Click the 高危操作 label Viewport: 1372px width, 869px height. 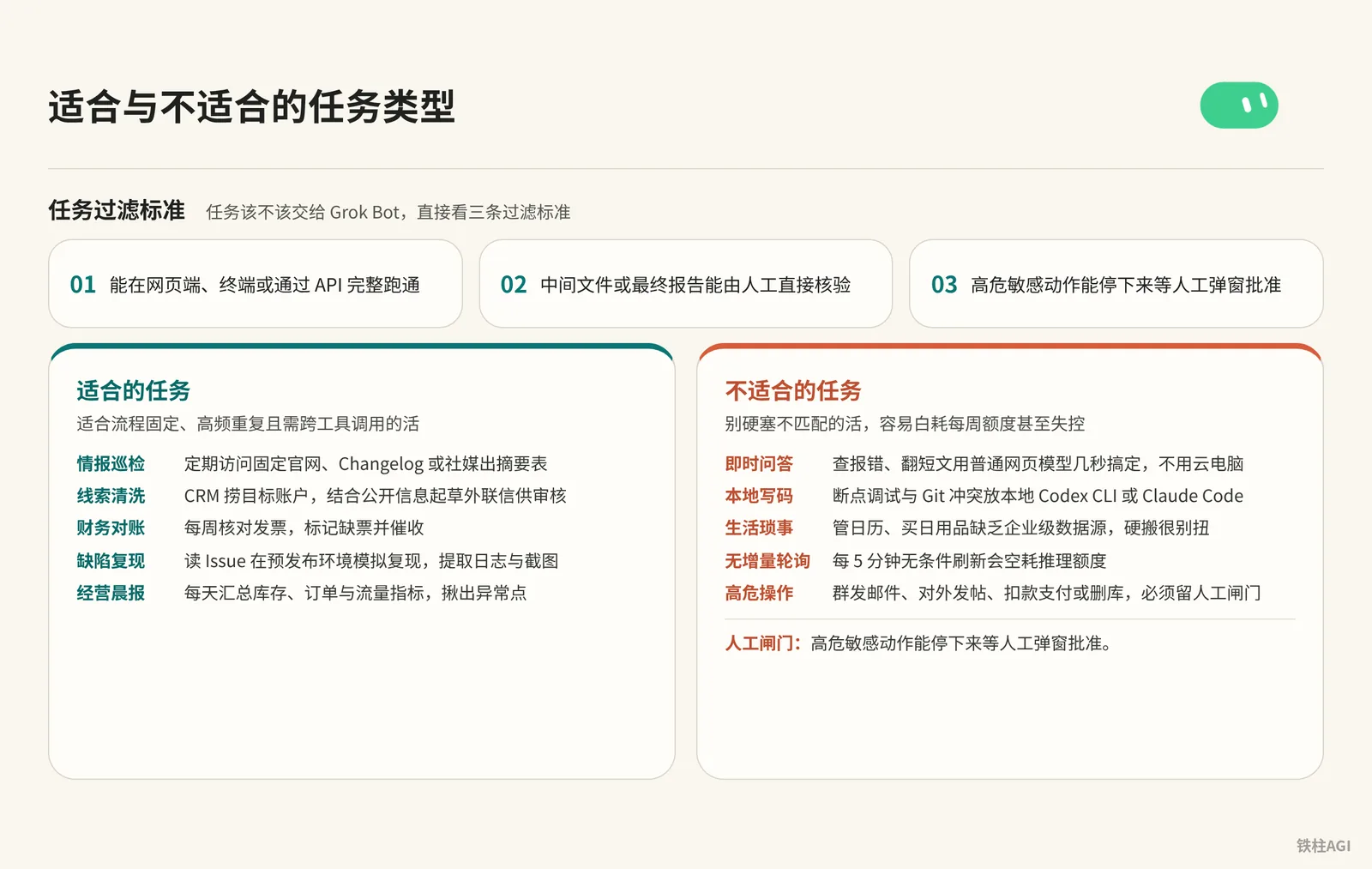point(759,593)
